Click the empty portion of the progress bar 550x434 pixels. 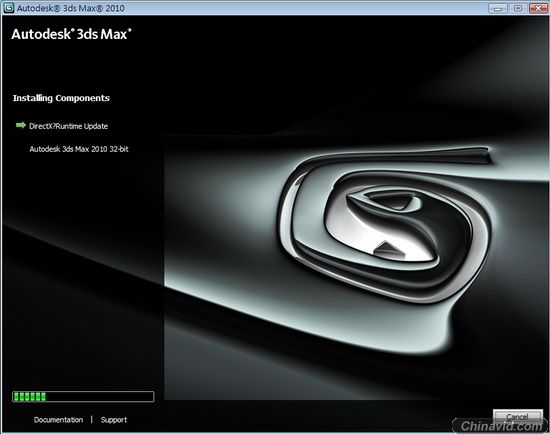[100, 396]
